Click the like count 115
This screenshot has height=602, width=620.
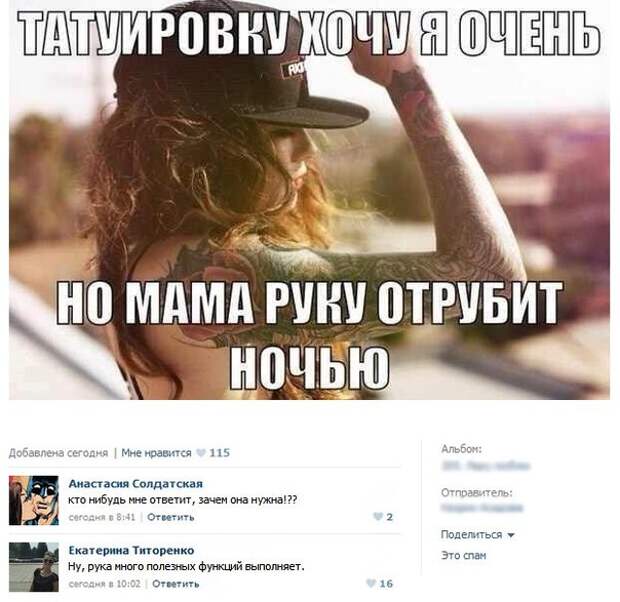pyautogui.click(x=219, y=452)
